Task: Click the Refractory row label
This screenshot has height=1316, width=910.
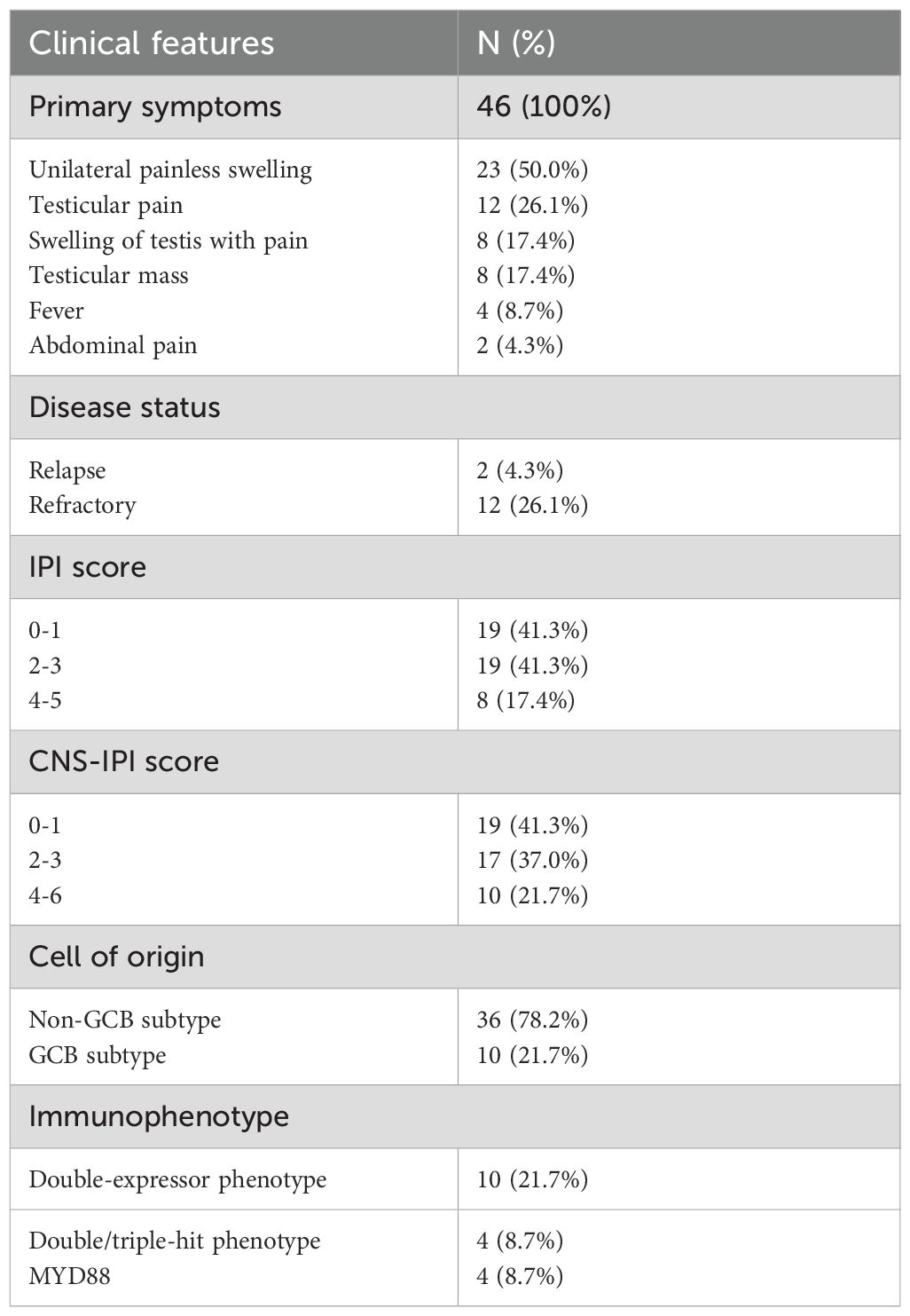Action: 82,505
